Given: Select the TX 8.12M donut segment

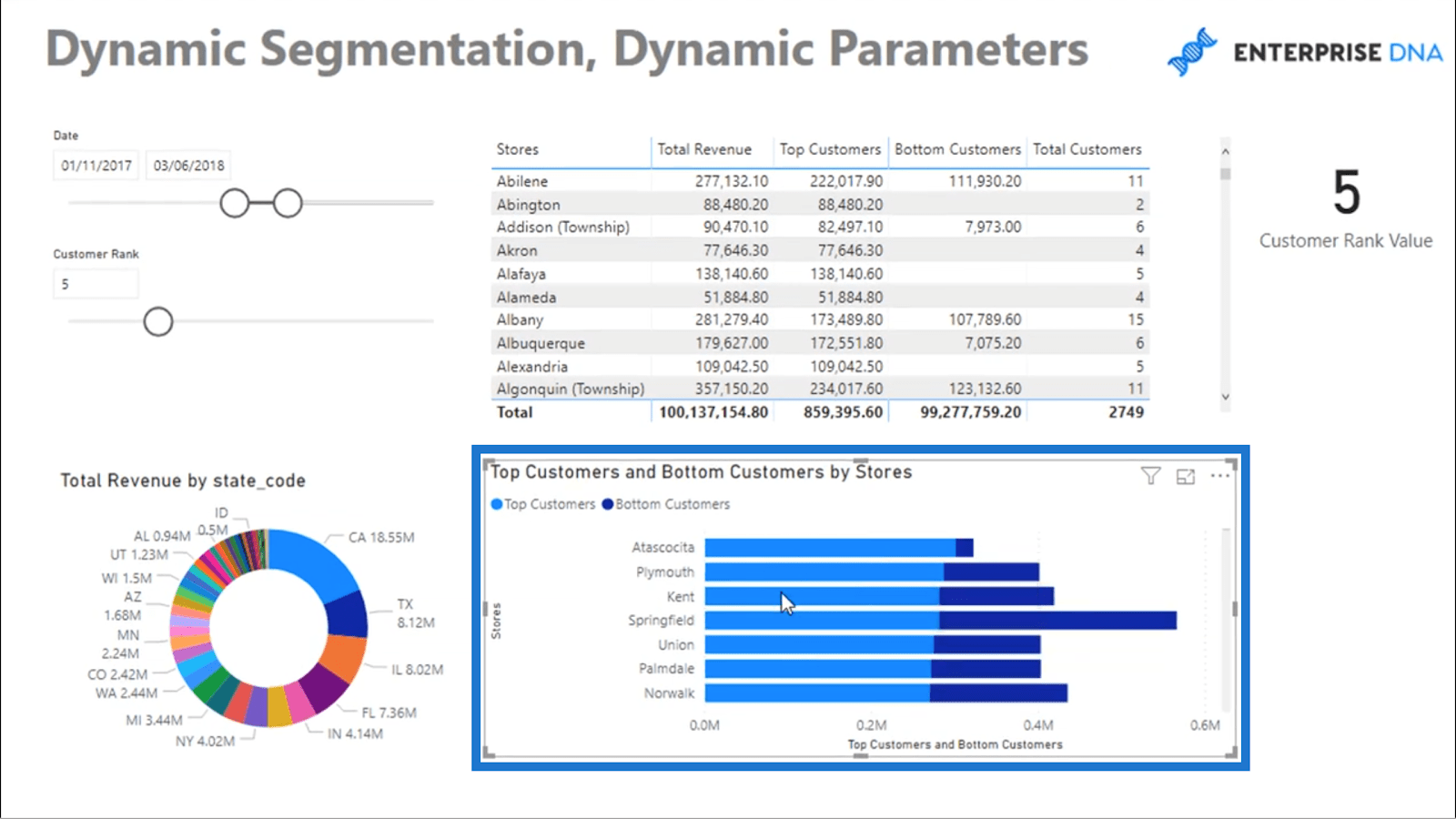Looking at the screenshot, I should [x=348, y=616].
